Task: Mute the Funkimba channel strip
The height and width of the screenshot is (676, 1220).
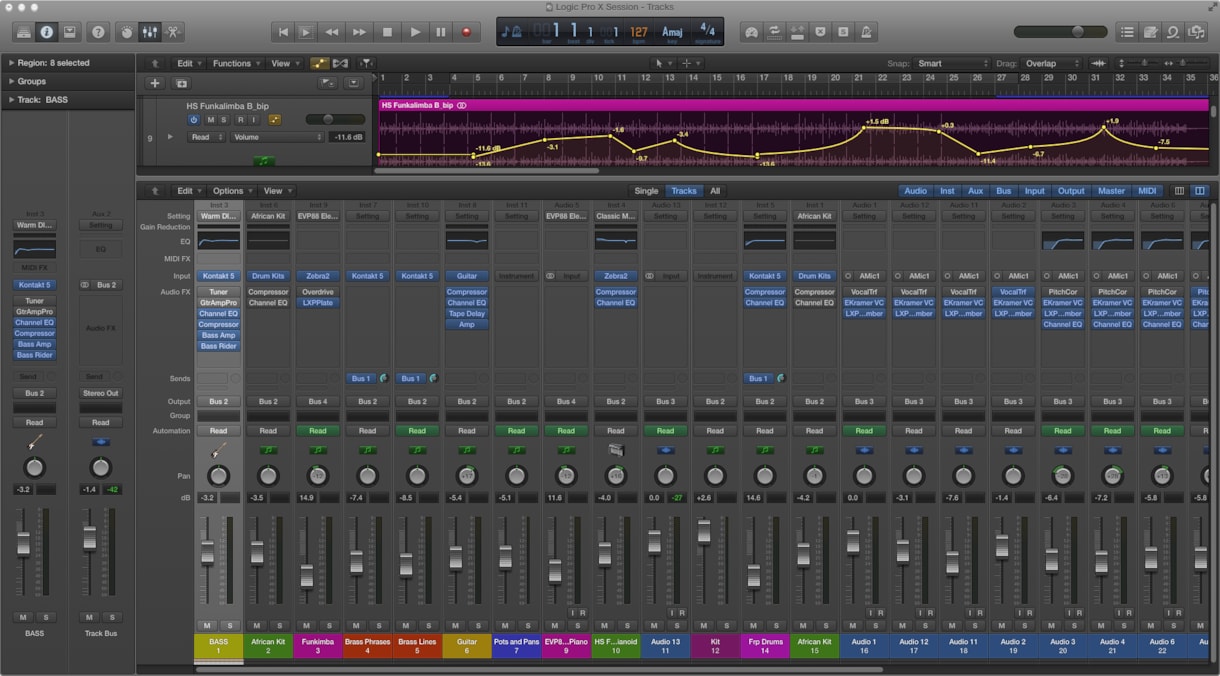Action: point(307,625)
